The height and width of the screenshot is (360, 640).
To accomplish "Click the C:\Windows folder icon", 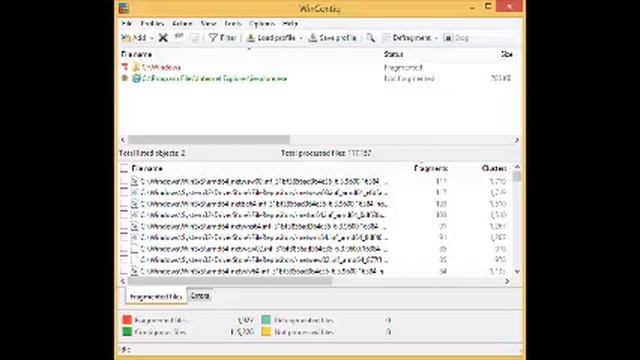I will click(136, 67).
